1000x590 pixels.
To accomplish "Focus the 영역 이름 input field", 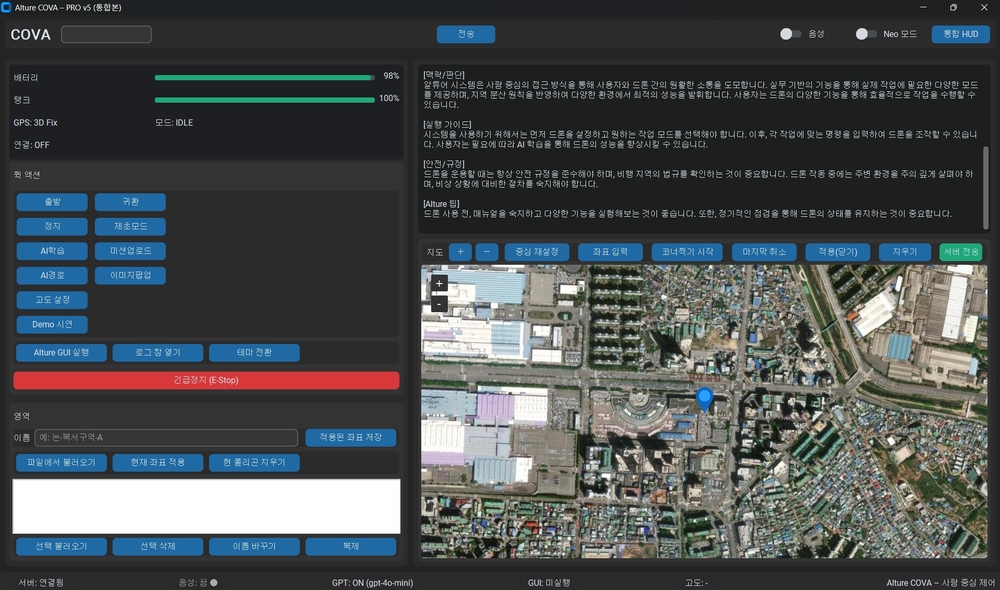I will coord(166,437).
